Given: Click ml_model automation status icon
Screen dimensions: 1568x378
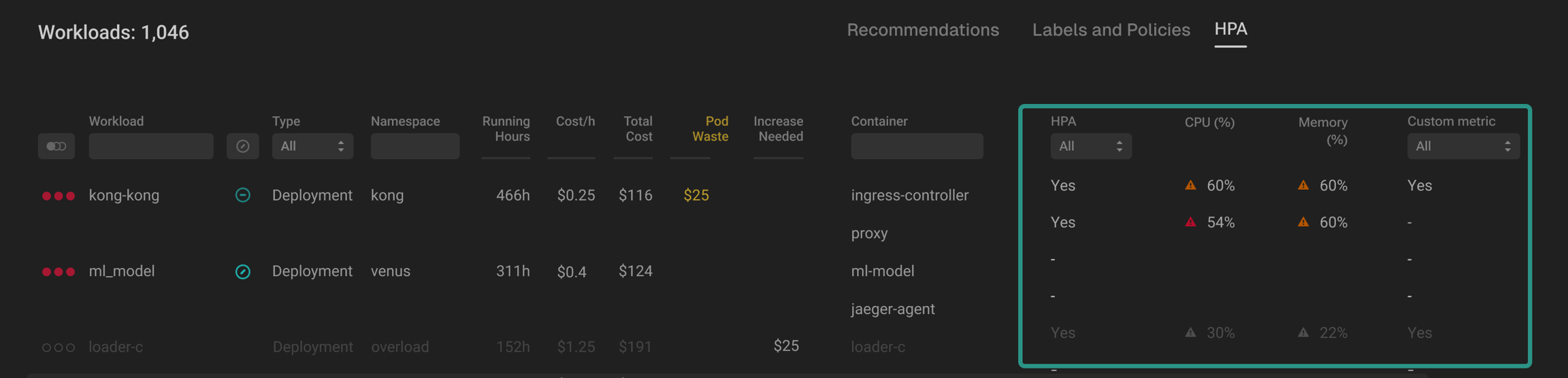Looking at the screenshot, I should (x=242, y=272).
